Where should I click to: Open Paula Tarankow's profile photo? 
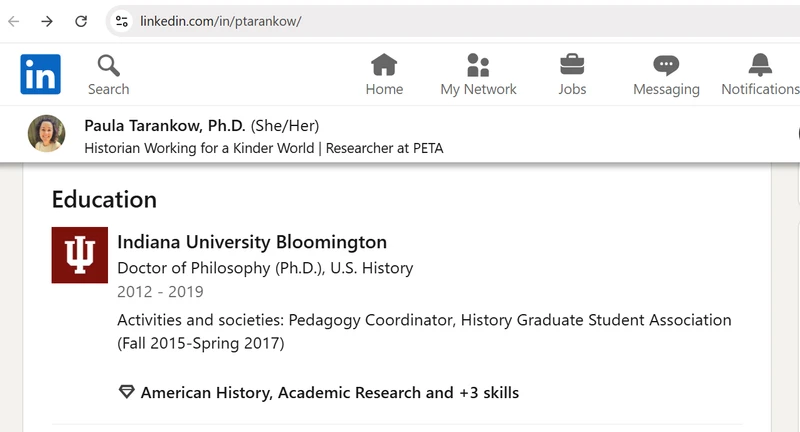pos(46,134)
